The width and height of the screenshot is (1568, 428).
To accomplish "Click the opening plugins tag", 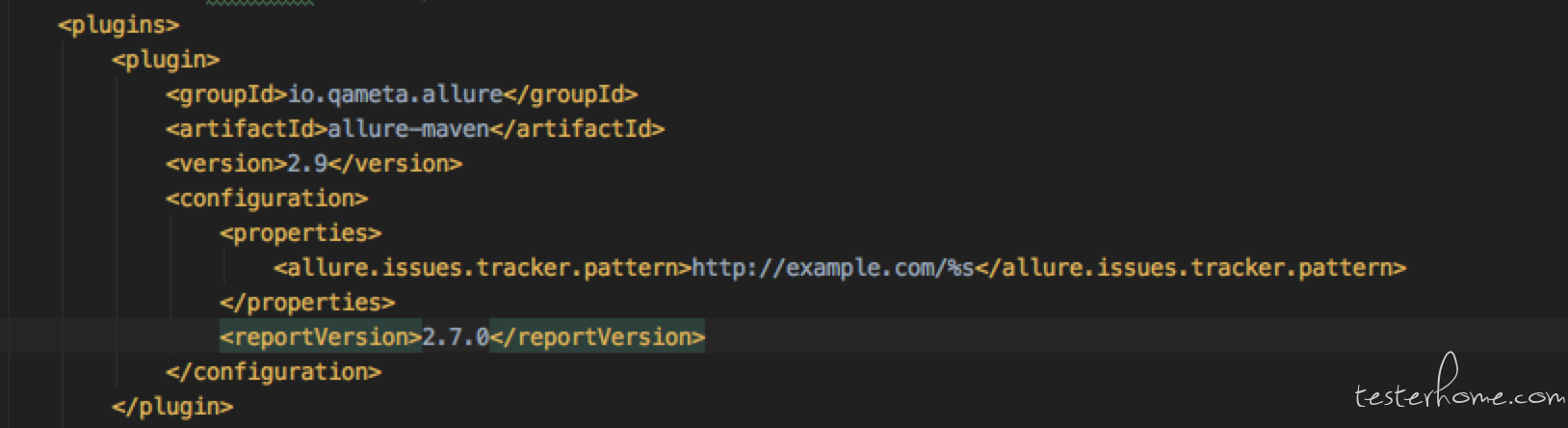I will pos(118,25).
